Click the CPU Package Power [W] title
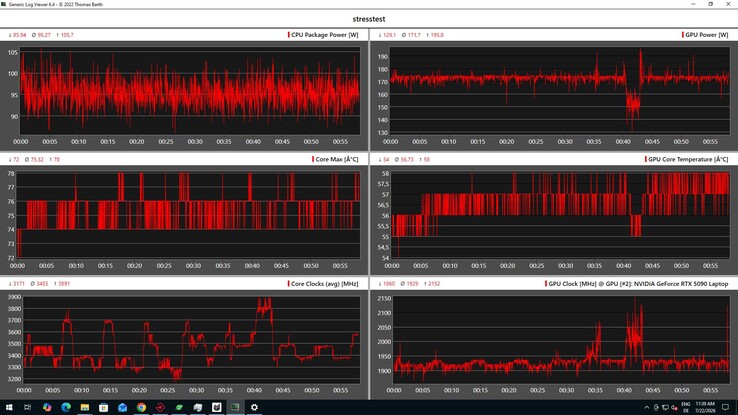Image resolution: width=738 pixels, height=415 pixels. (325, 35)
